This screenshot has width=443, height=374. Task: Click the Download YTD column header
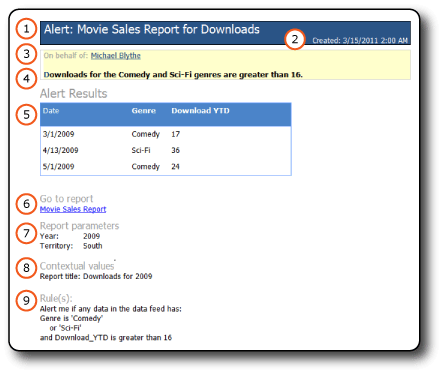[200, 111]
